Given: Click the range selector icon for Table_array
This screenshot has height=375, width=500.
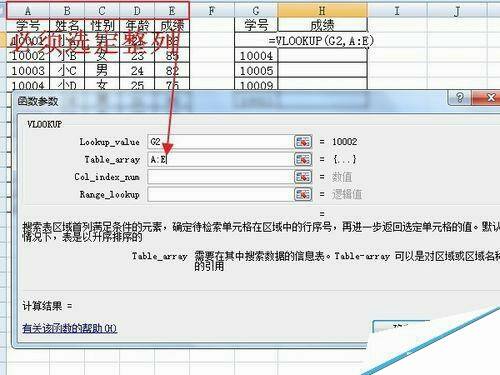Looking at the screenshot, I should tap(303, 159).
